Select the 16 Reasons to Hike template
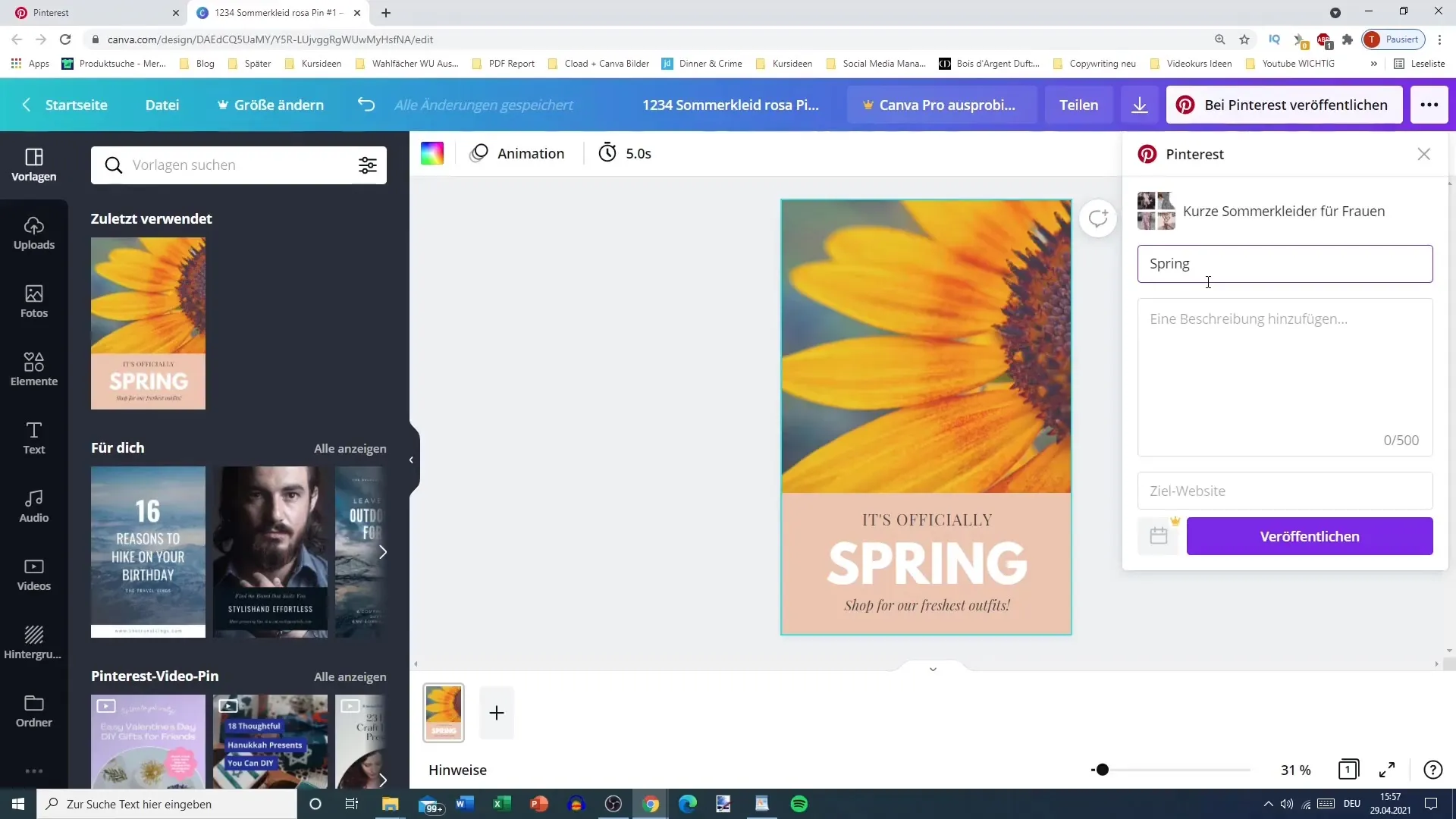Screen dimensions: 1456x819 coord(148,552)
